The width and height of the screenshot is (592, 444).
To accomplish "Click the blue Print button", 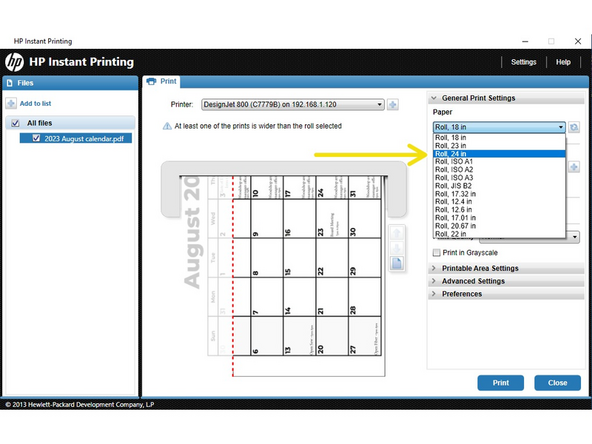I will coord(501,383).
